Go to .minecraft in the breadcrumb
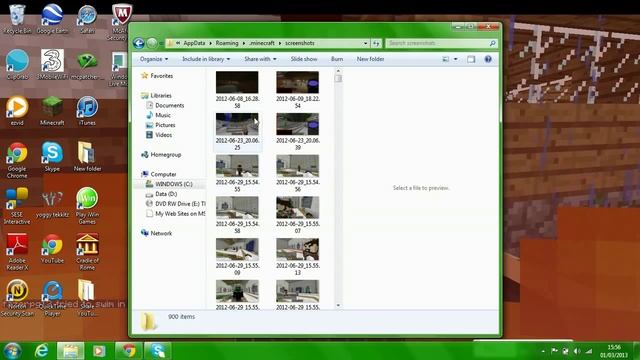640x360 pixels. coord(262,43)
